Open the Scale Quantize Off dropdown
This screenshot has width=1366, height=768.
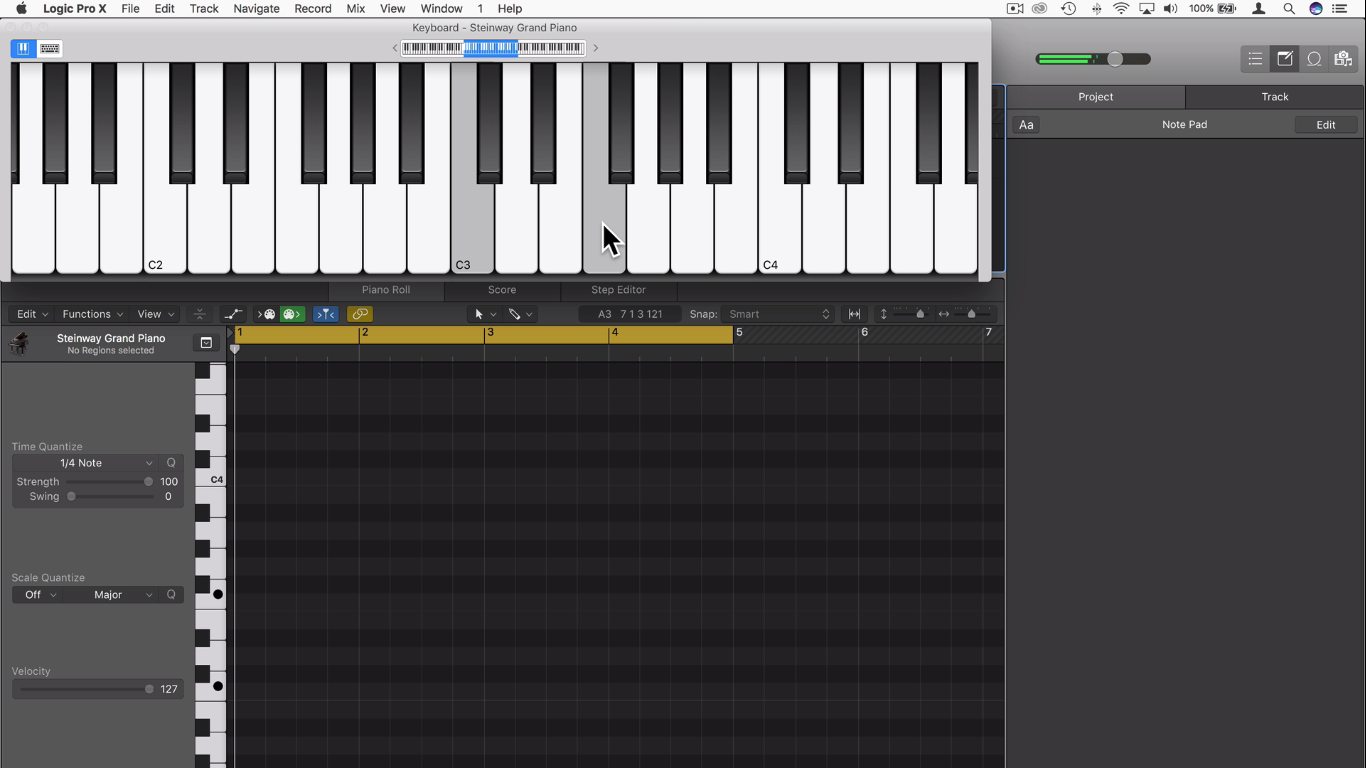(x=38, y=595)
